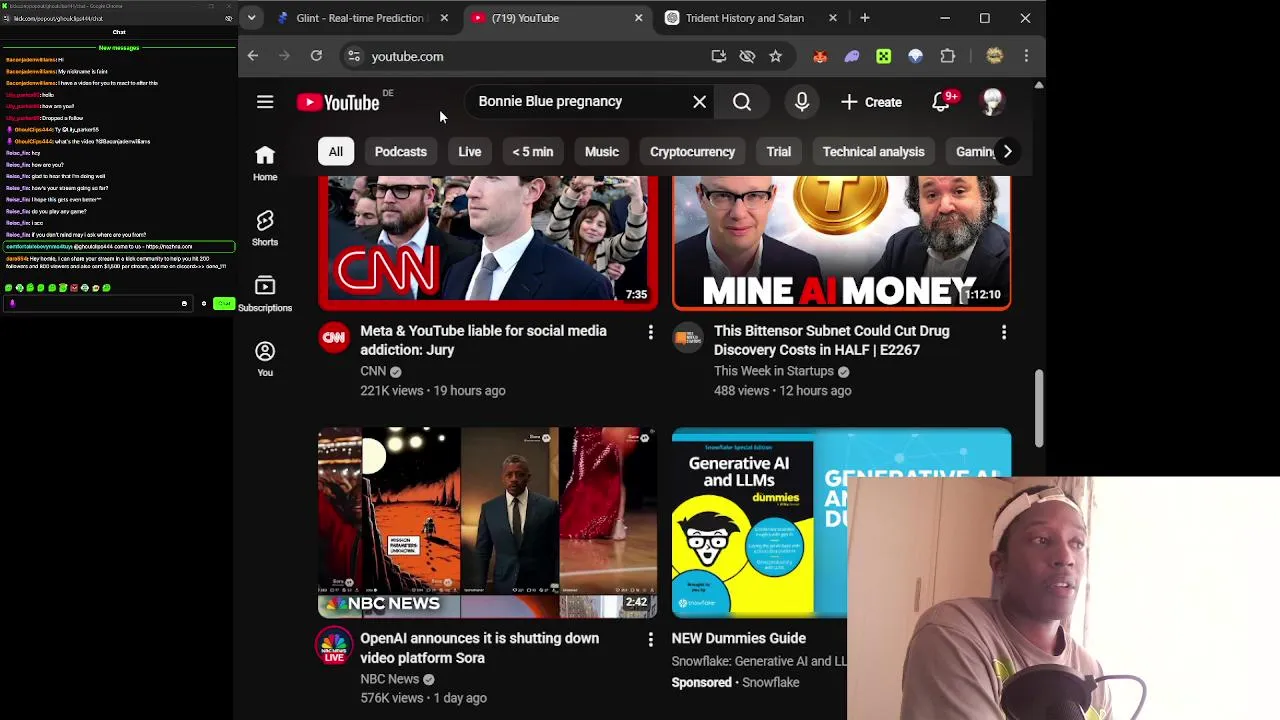Open Subscriptions in the sidebar

pyautogui.click(x=265, y=294)
